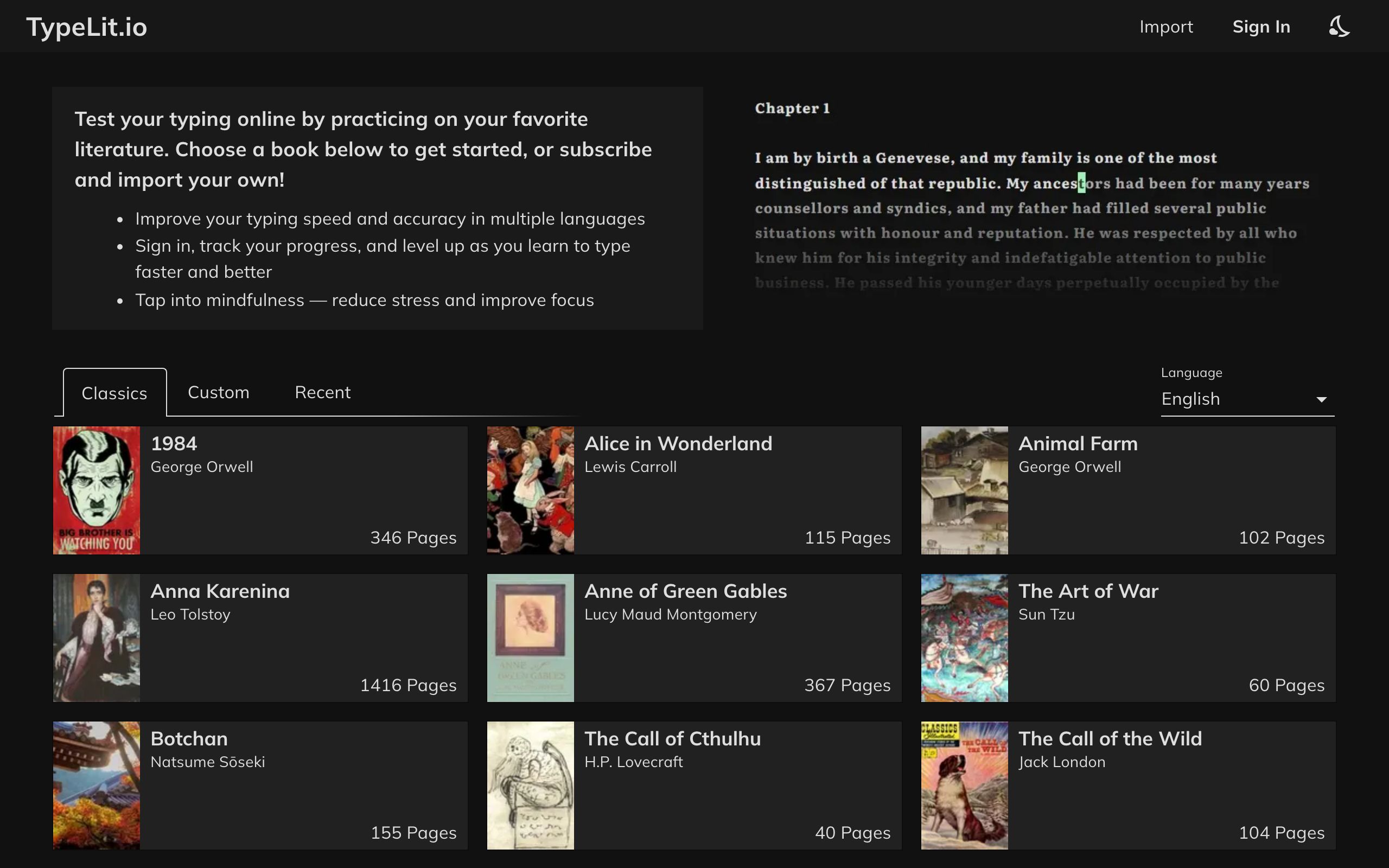Image resolution: width=1389 pixels, height=868 pixels.
Task: Select the Anna Karenina title
Action: [220, 591]
